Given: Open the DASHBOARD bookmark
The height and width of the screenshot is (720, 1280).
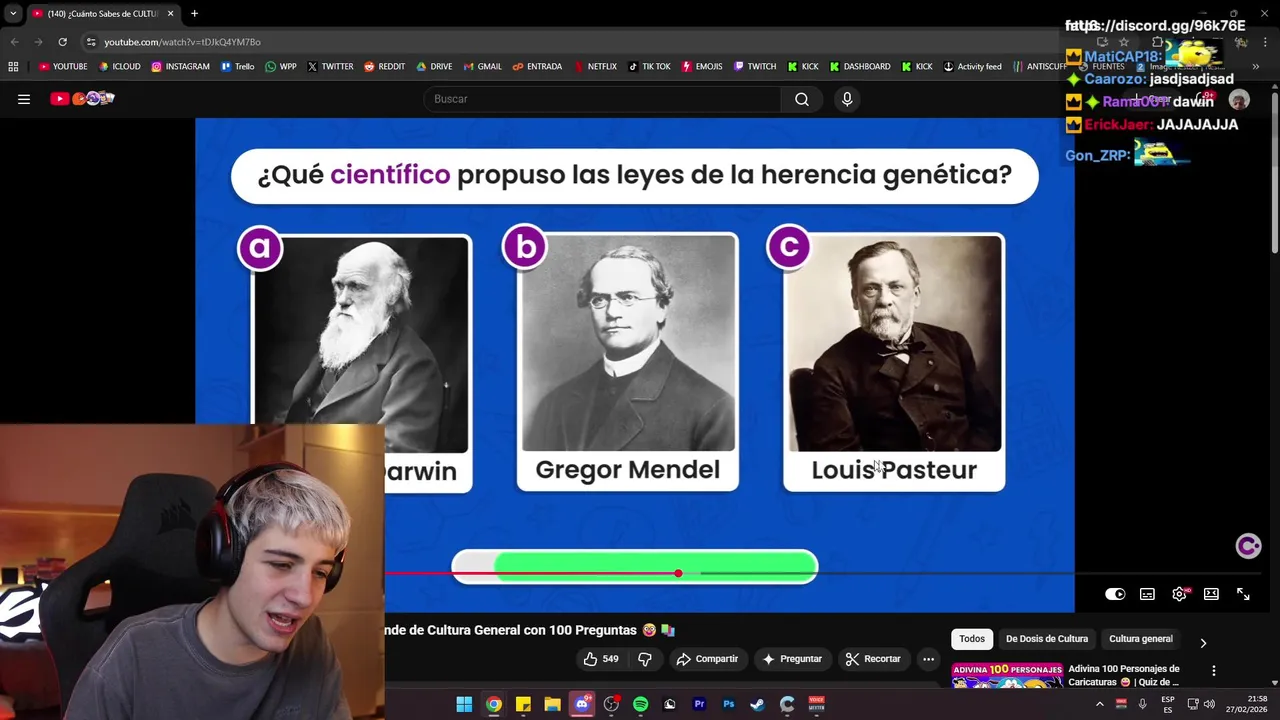Looking at the screenshot, I should pos(860,67).
